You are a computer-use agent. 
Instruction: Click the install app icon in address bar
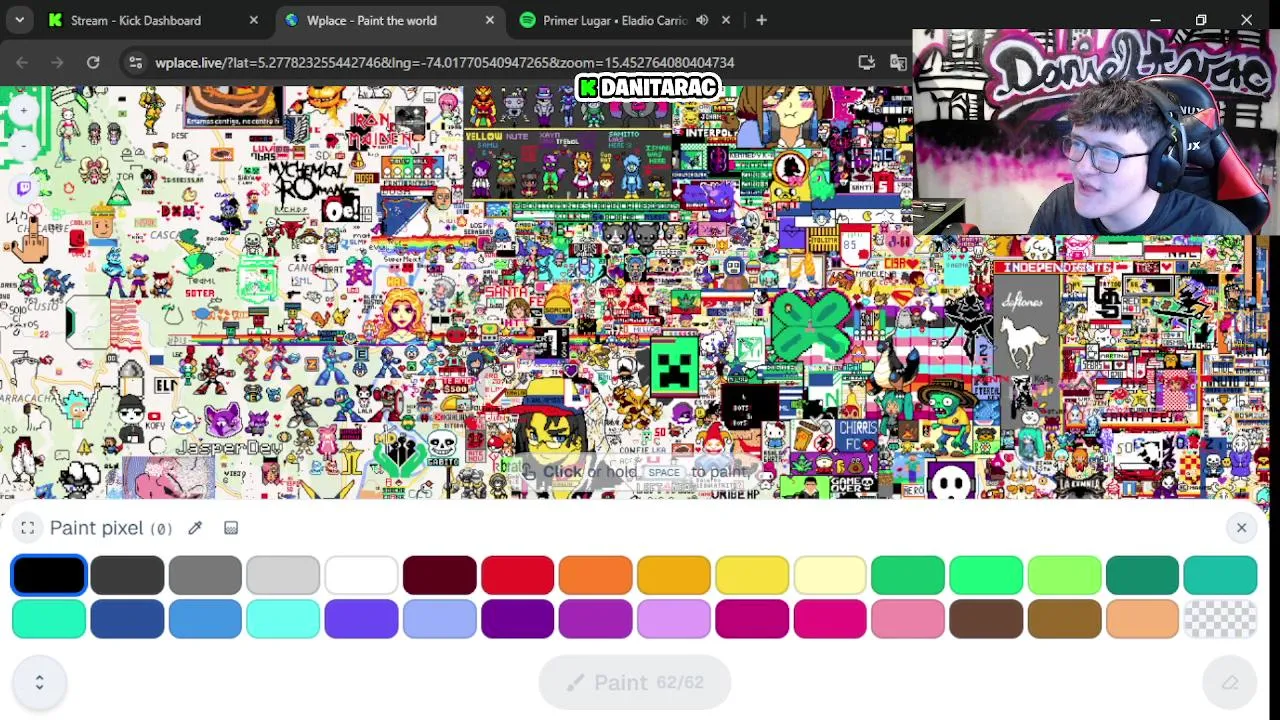(x=867, y=62)
